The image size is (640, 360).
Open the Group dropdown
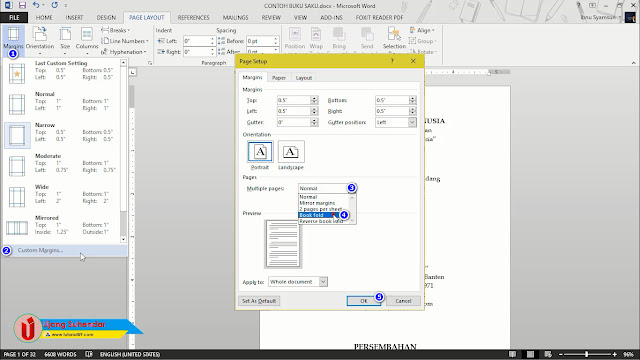(423, 41)
